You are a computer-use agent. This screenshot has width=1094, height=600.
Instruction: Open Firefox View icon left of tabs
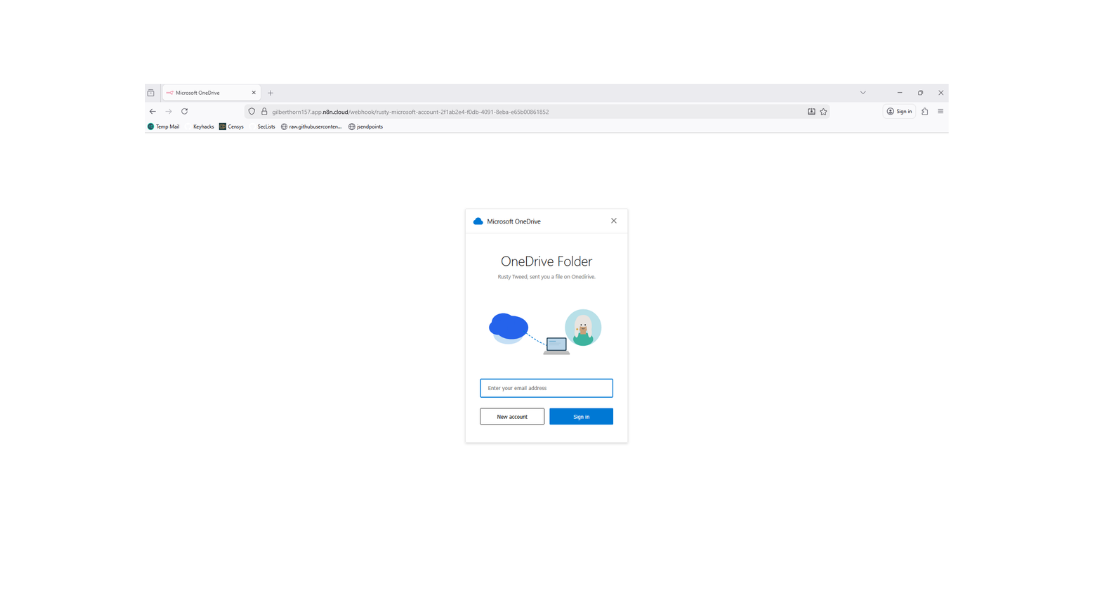click(x=151, y=93)
